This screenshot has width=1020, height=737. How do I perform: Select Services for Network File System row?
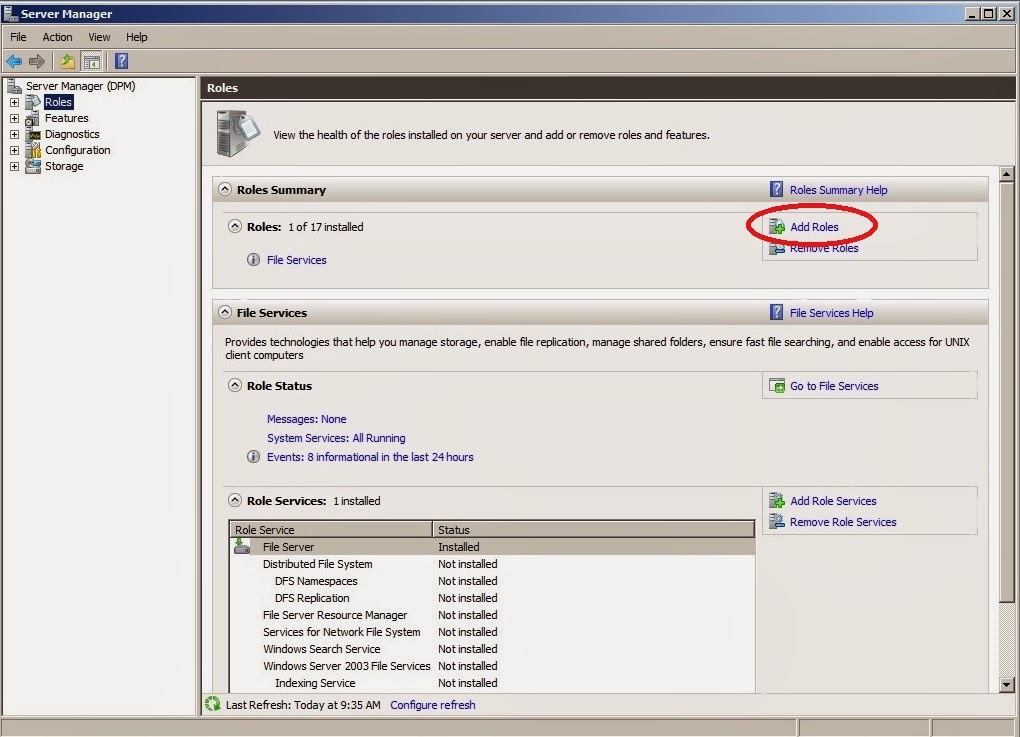(492, 632)
